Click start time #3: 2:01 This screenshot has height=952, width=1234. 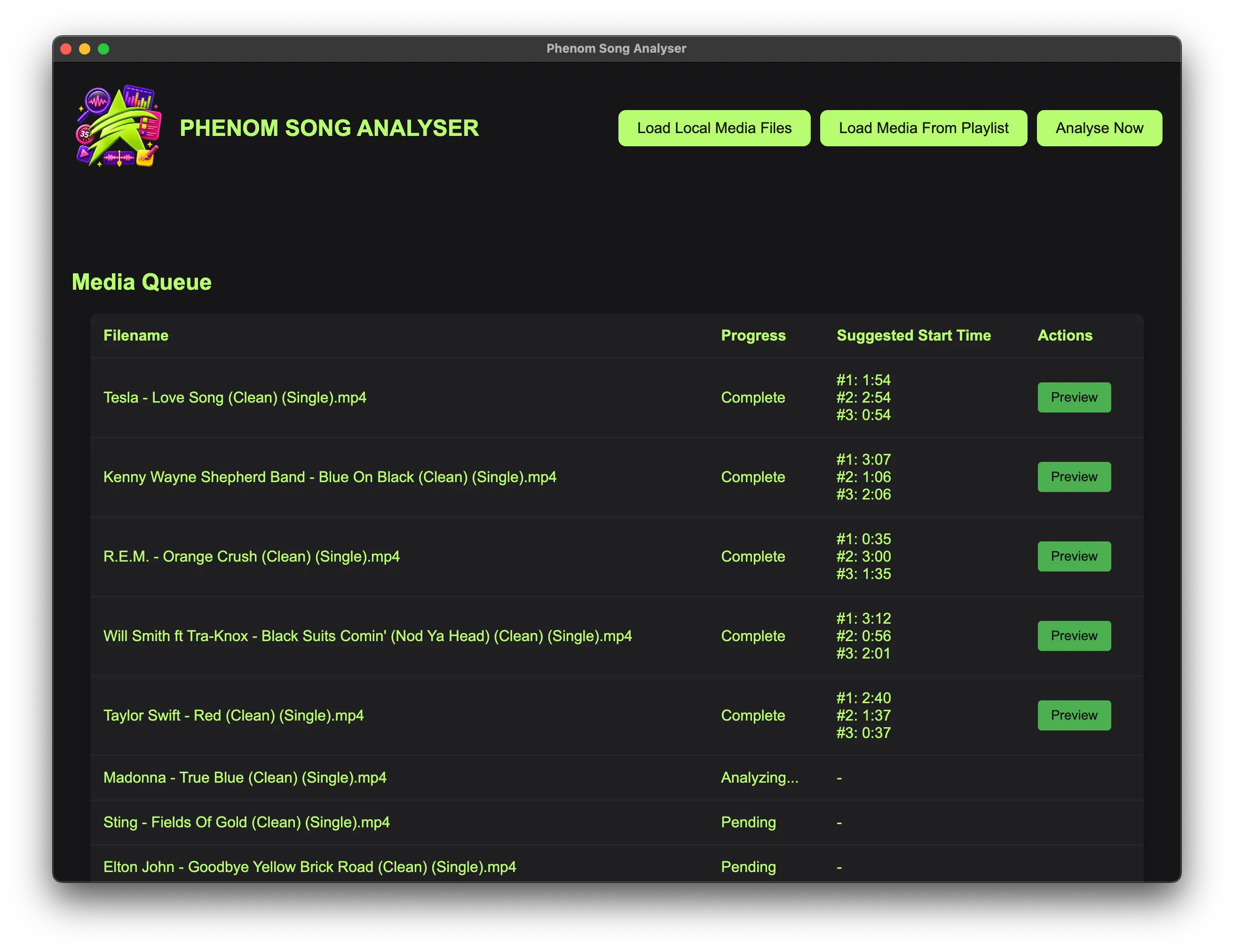(x=863, y=654)
